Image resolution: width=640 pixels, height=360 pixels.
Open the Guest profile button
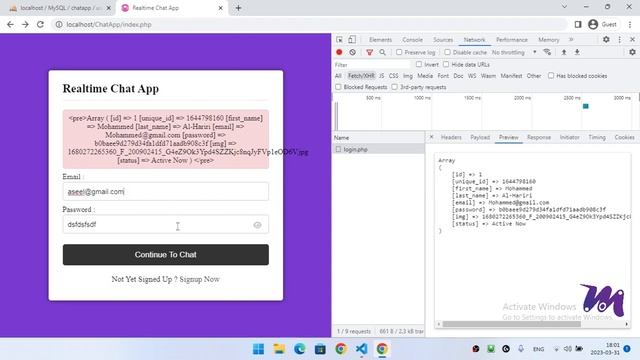[x=602, y=24]
